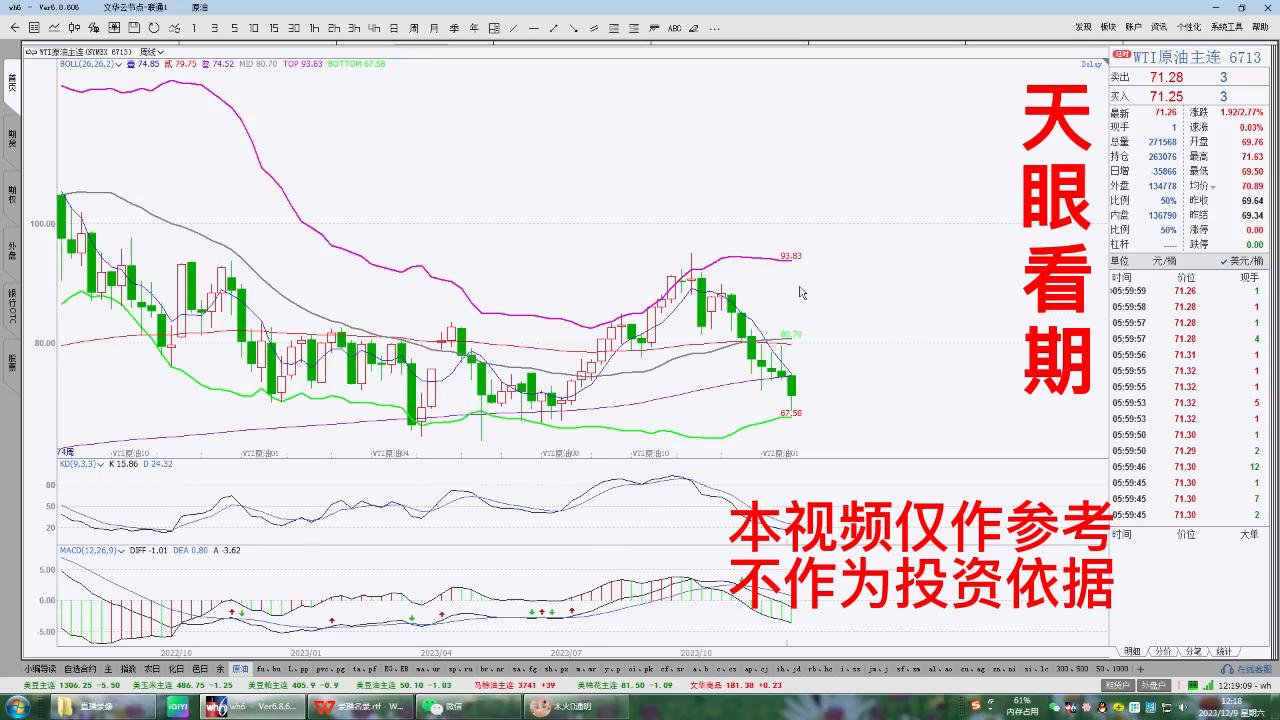The image size is (1280, 720).
Task: Click the 美豆主连 1306.25 ticker entry
Action: tap(72, 685)
